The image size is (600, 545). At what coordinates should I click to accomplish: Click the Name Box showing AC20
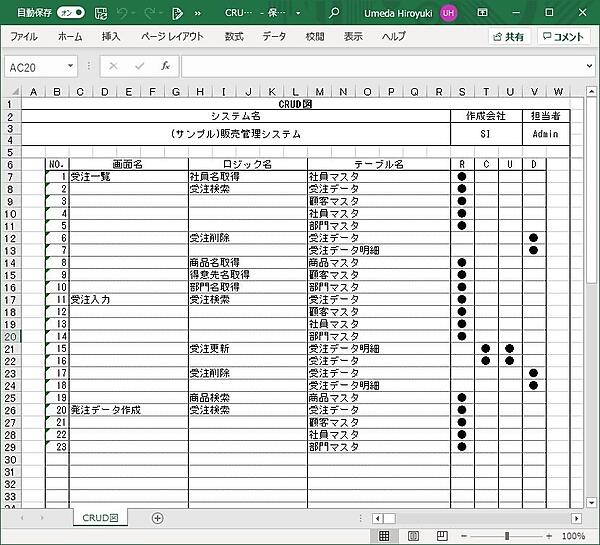pos(35,67)
